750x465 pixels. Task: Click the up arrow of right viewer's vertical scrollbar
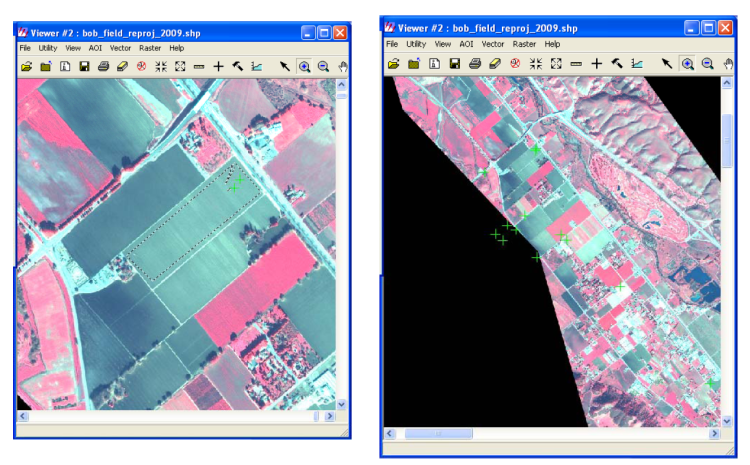(727, 83)
